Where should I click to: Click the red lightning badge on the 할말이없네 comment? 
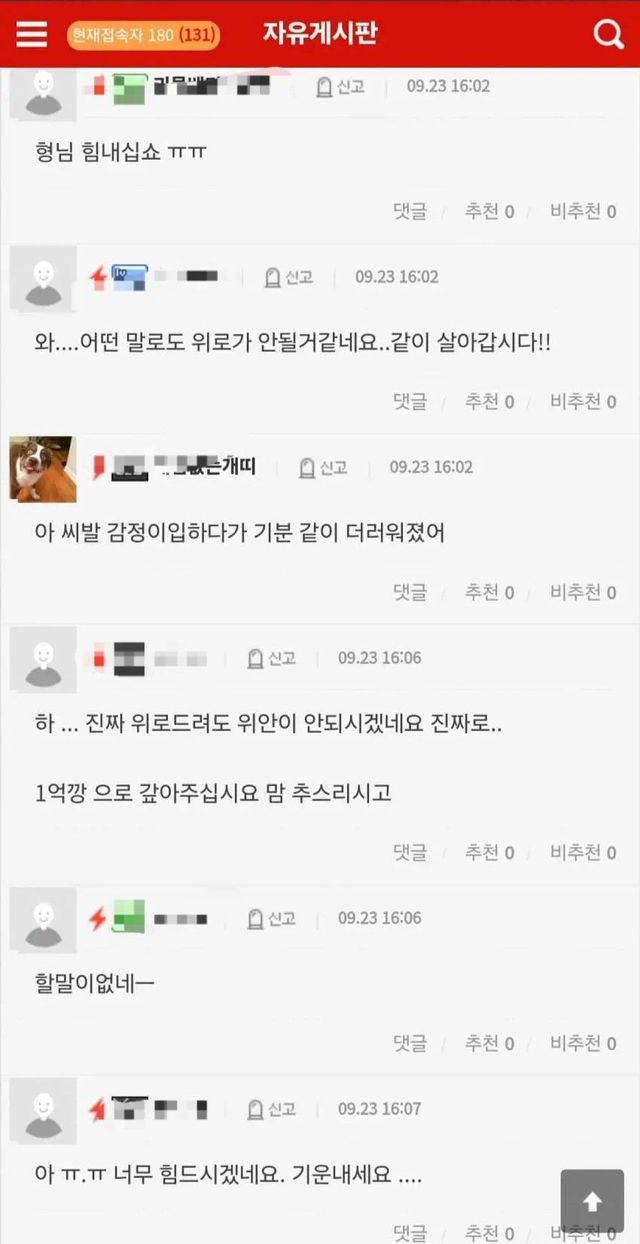(97, 918)
